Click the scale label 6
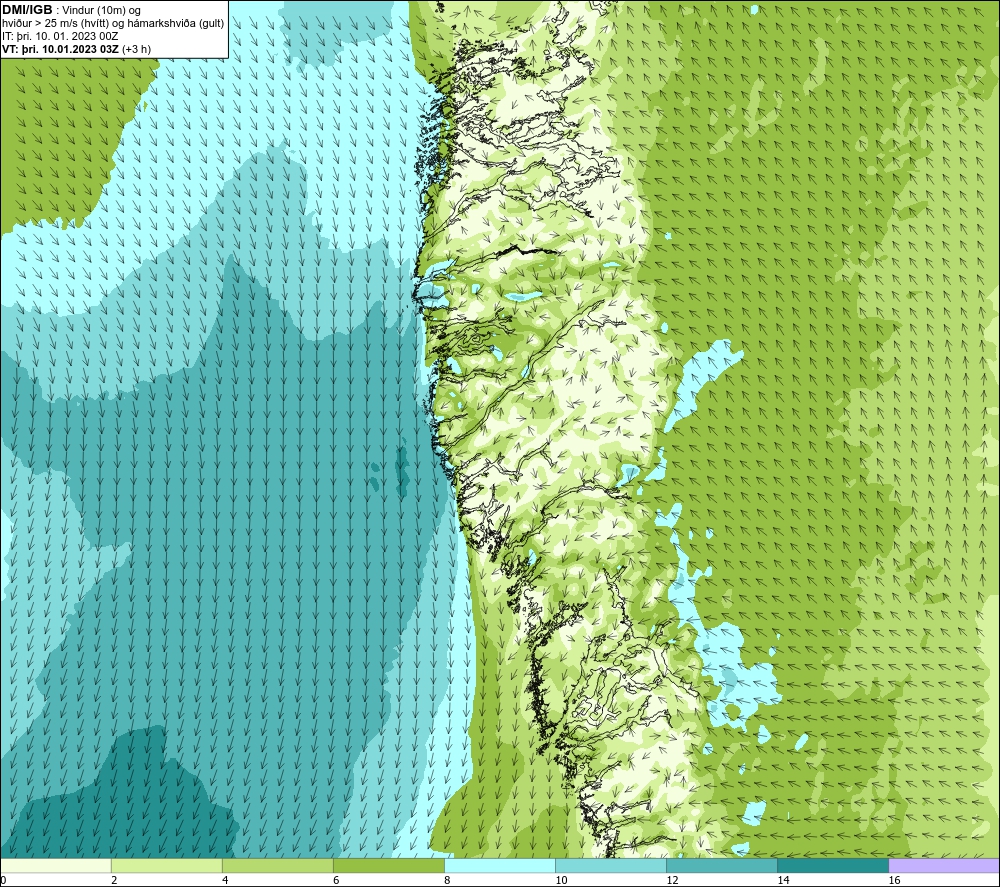This screenshot has height=887, width=1000. point(336,881)
